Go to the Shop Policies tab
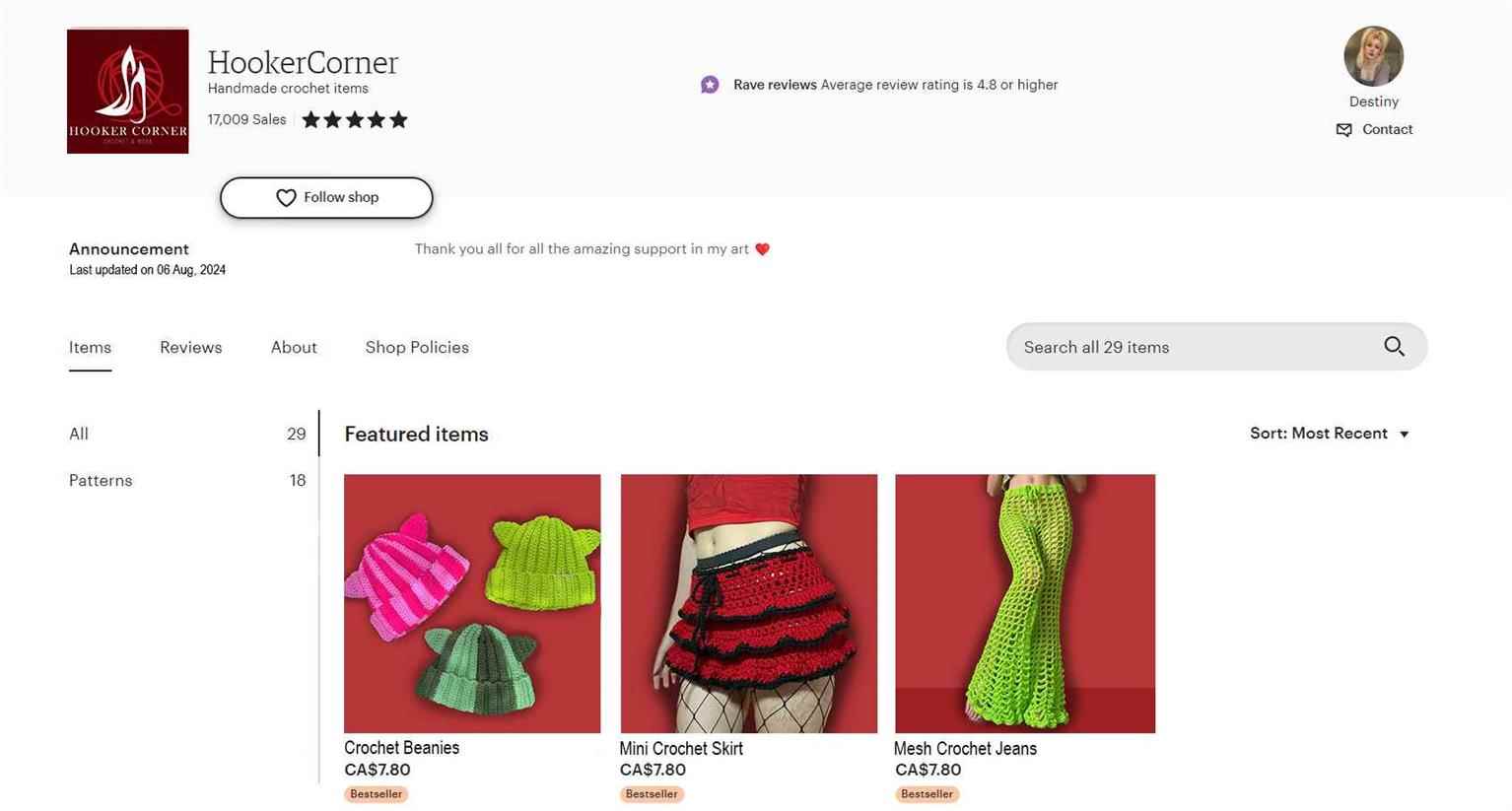Image resolution: width=1512 pixels, height=811 pixels. (417, 348)
